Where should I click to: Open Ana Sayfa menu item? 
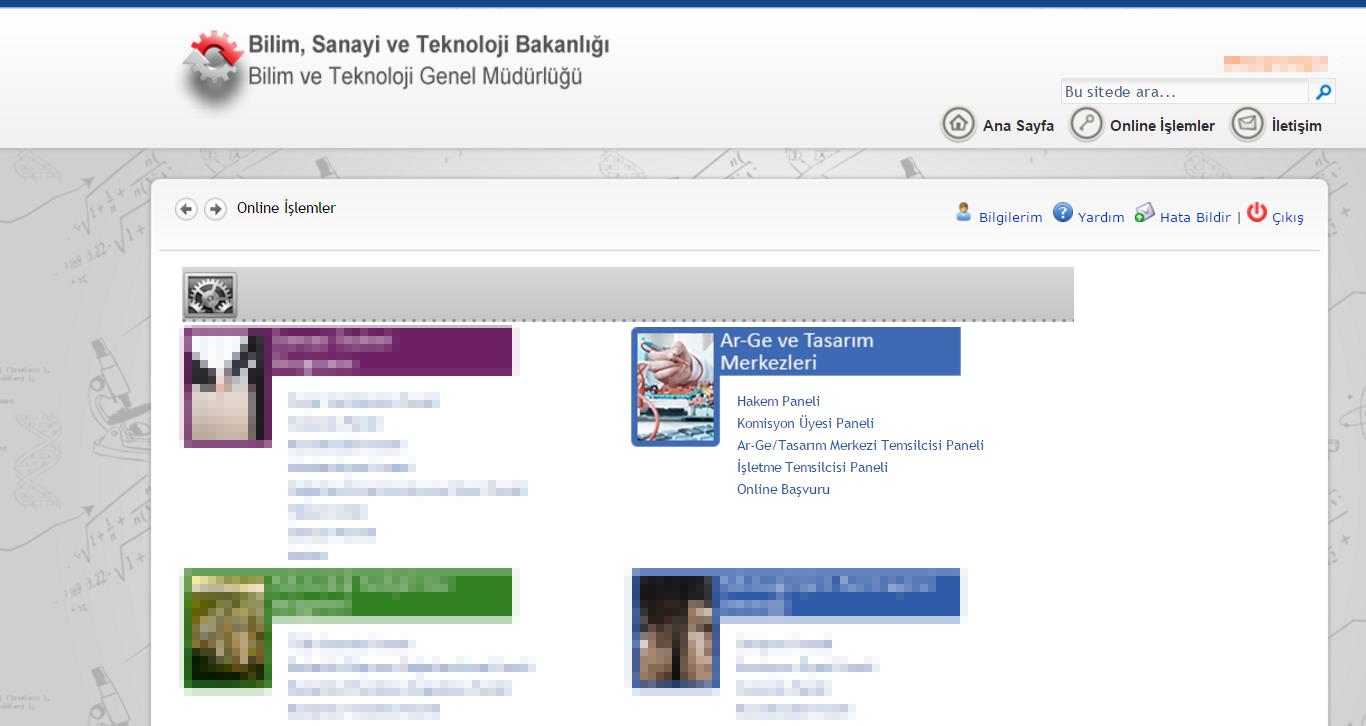[x=1018, y=126]
